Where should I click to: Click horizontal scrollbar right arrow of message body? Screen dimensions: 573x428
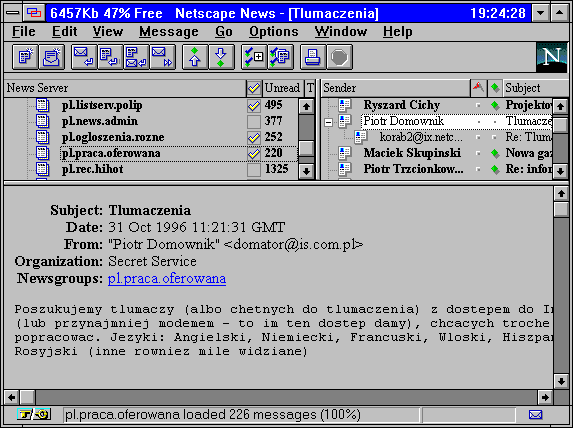click(545, 397)
